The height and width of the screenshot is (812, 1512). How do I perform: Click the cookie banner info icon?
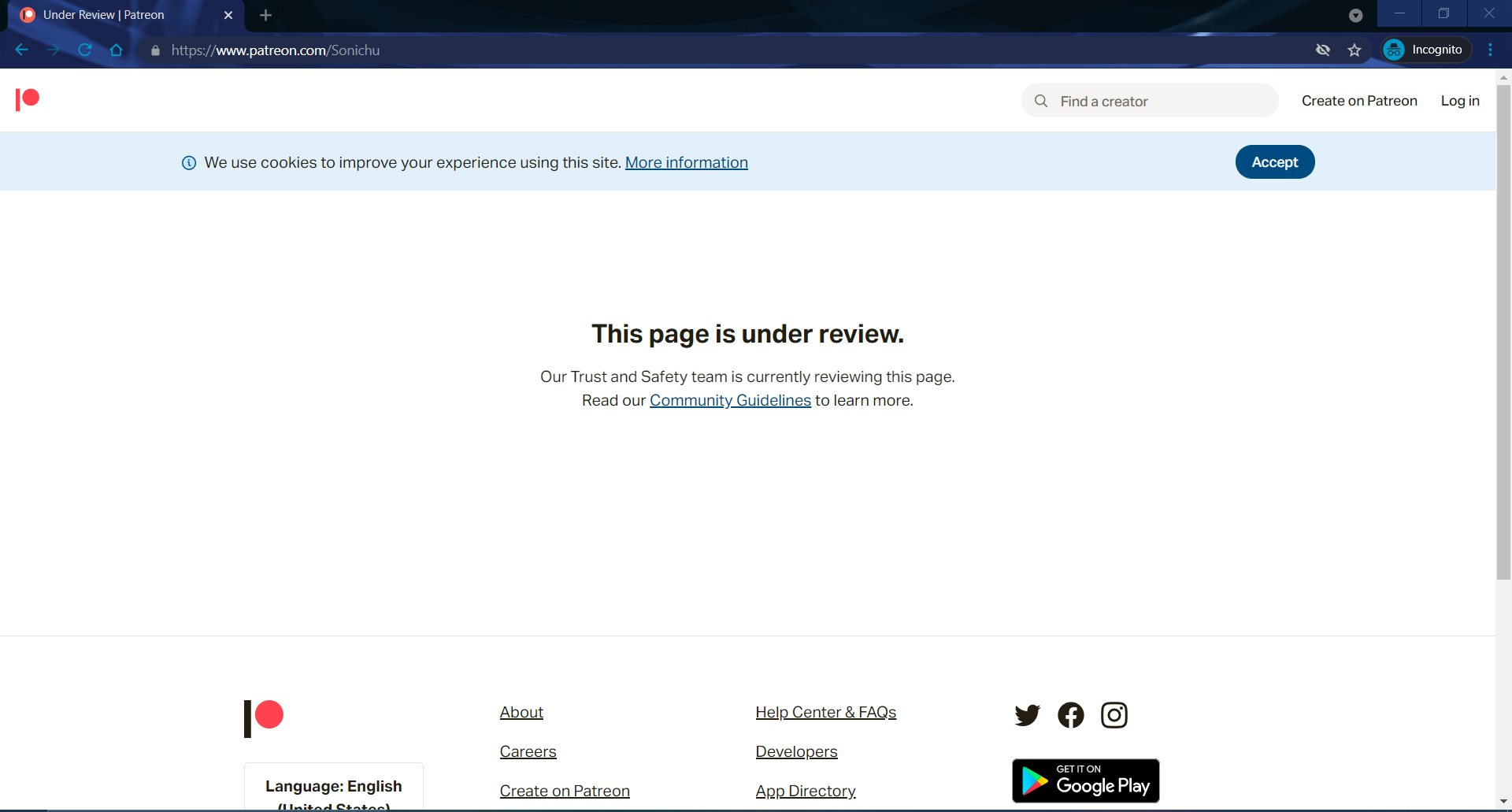189,162
